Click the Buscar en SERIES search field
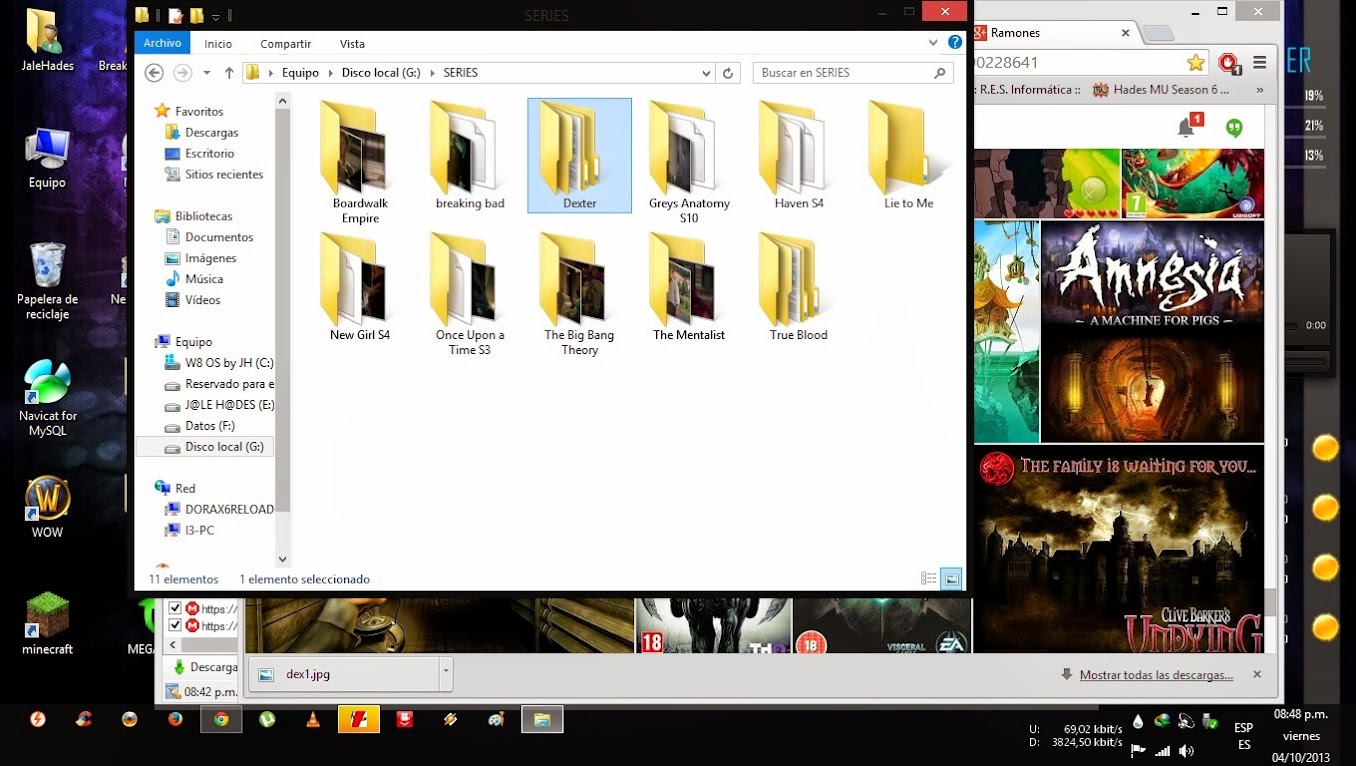The width and height of the screenshot is (1356, 766). point(852,73)
